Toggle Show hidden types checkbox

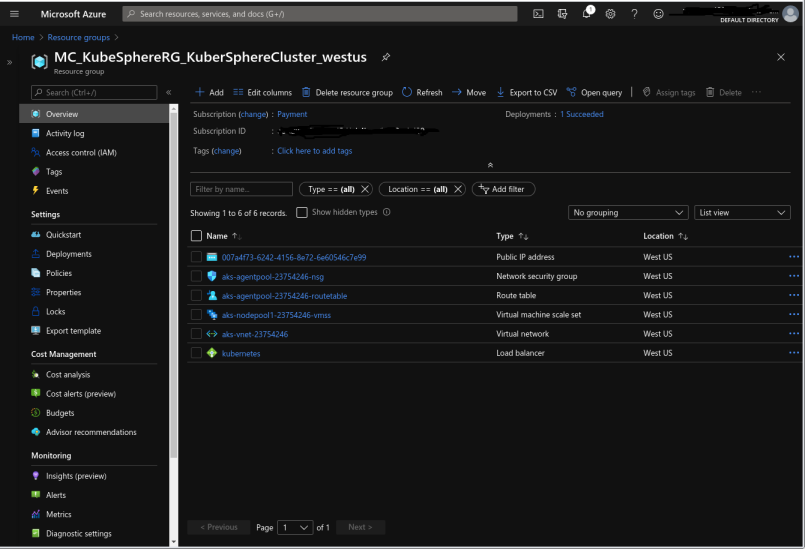302,212
